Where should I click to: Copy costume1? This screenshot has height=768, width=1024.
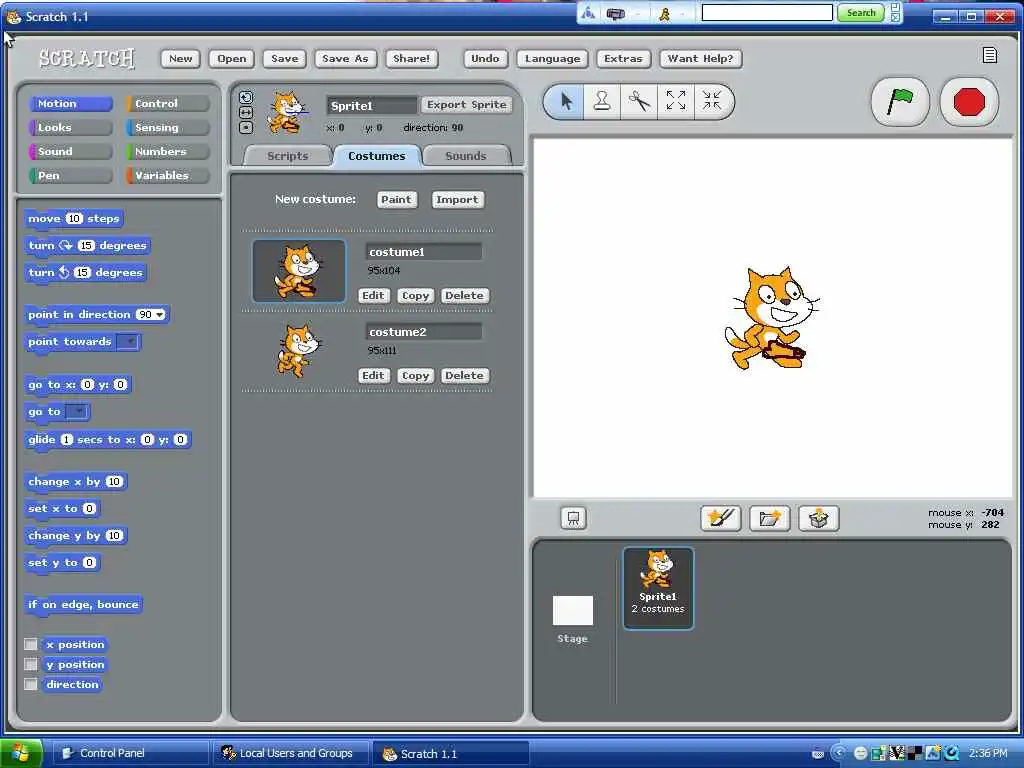coord(415,296)
